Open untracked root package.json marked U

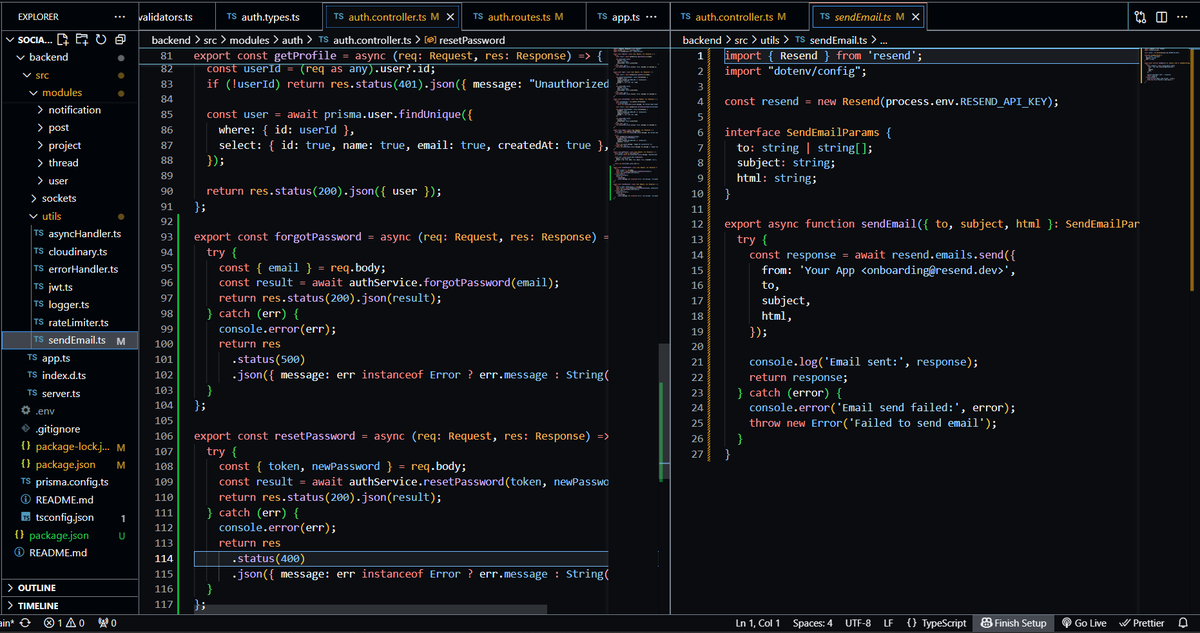pos(58,535)
